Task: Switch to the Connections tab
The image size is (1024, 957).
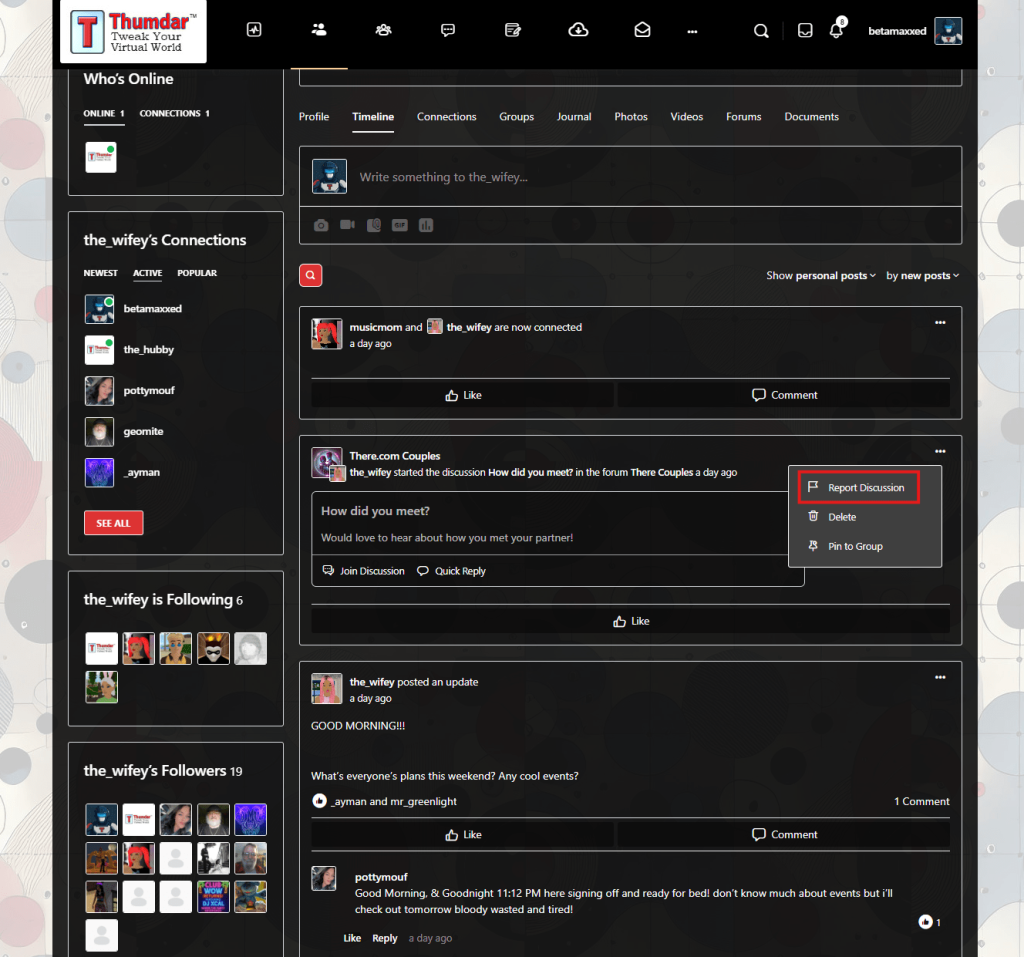Action: [x=447, y=116]
